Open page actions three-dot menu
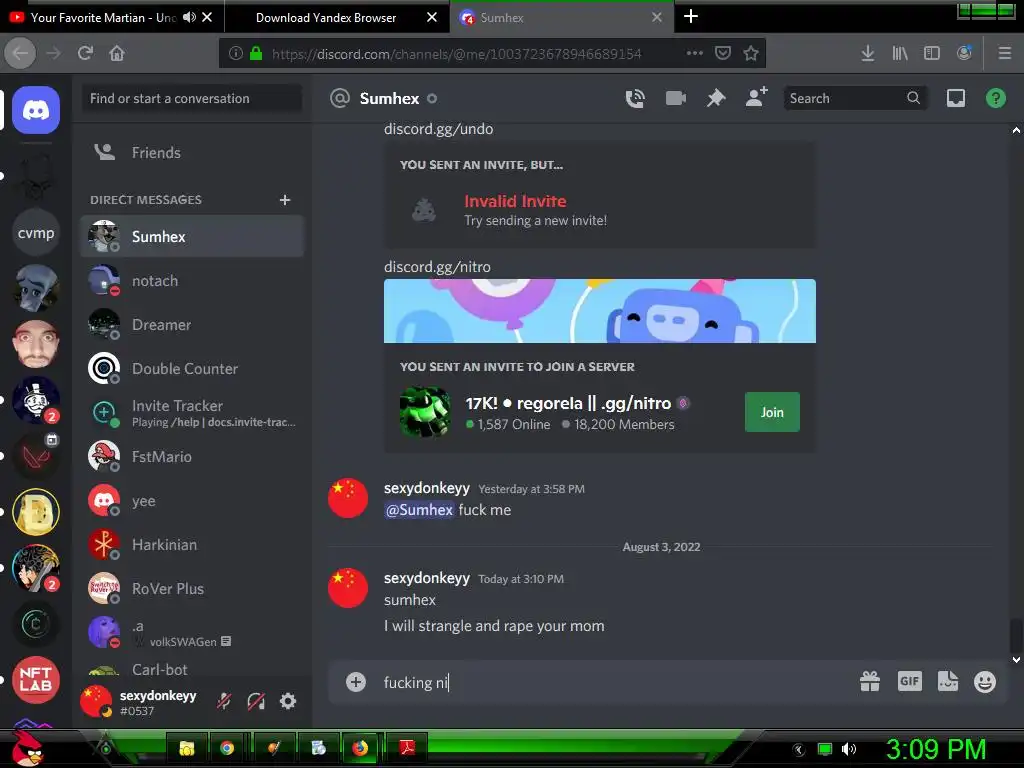The height and width of the screenshot is (768, 1024). [x=695, y=53]
